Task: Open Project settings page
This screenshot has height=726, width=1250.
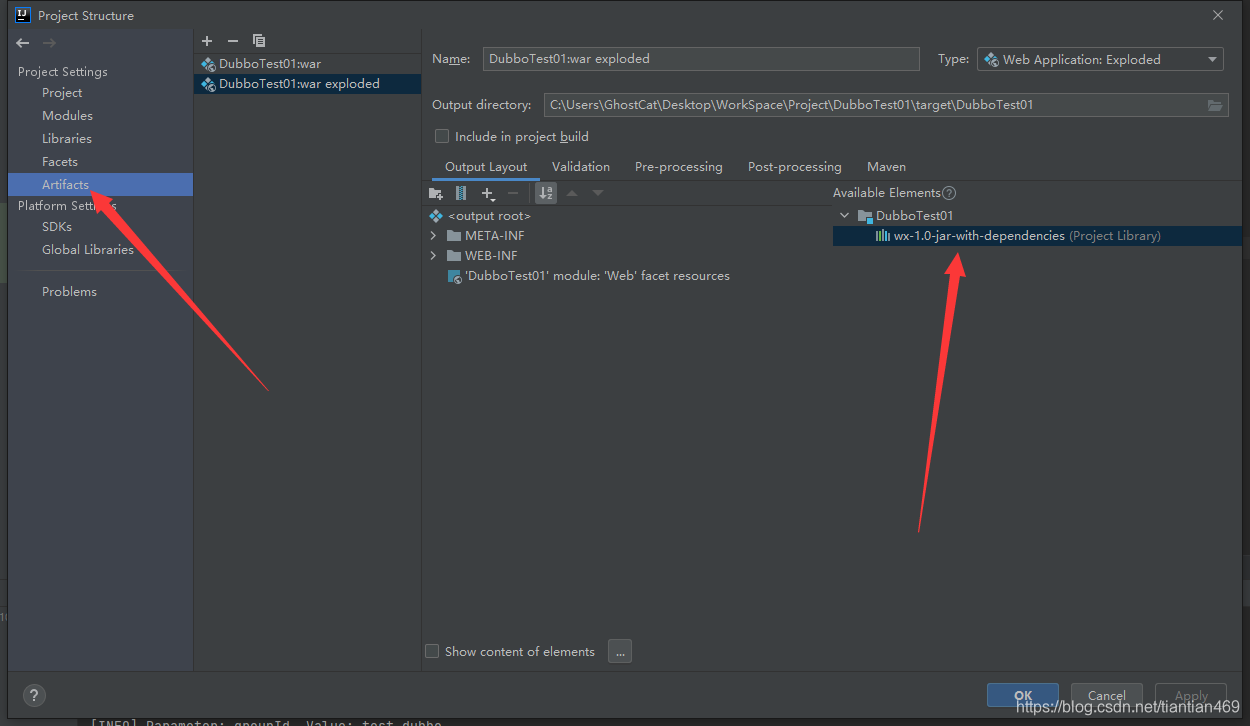Action: pos(62,93)
